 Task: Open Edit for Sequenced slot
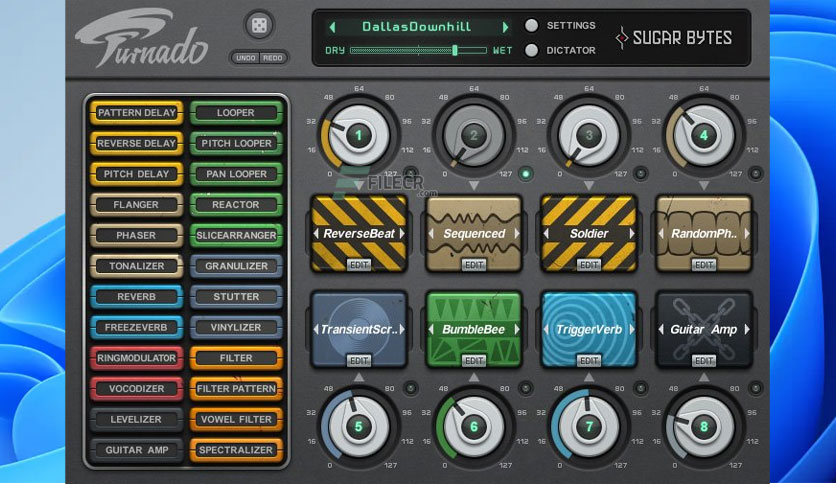click(474, 265)
